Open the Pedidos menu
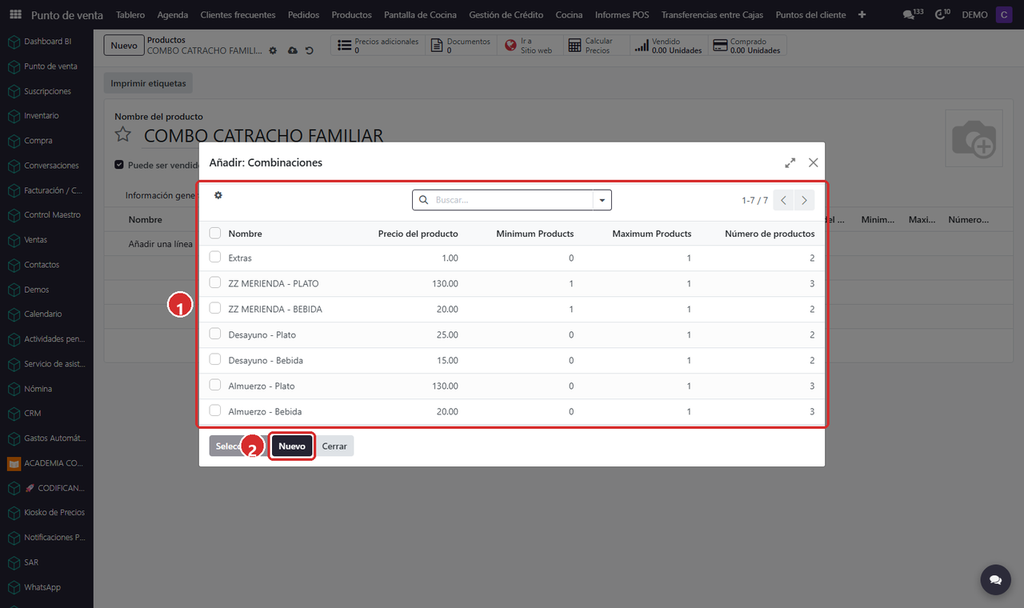 pos(304,14)
